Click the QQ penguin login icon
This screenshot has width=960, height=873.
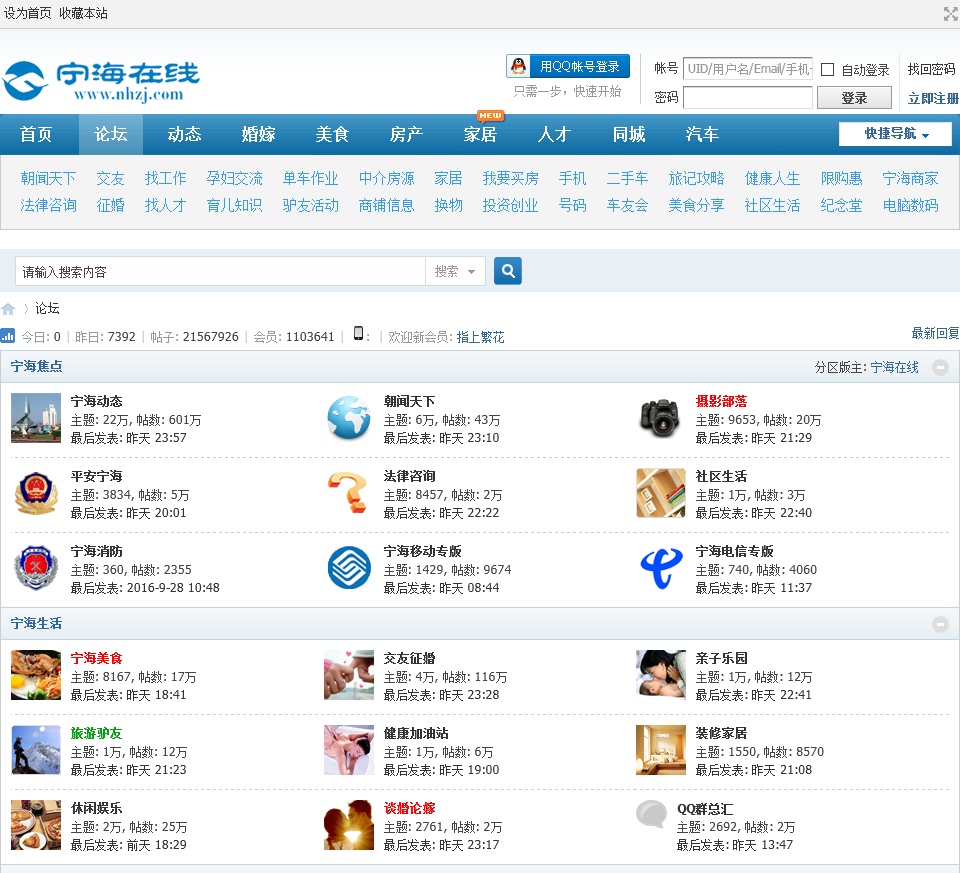click(519, 66)
